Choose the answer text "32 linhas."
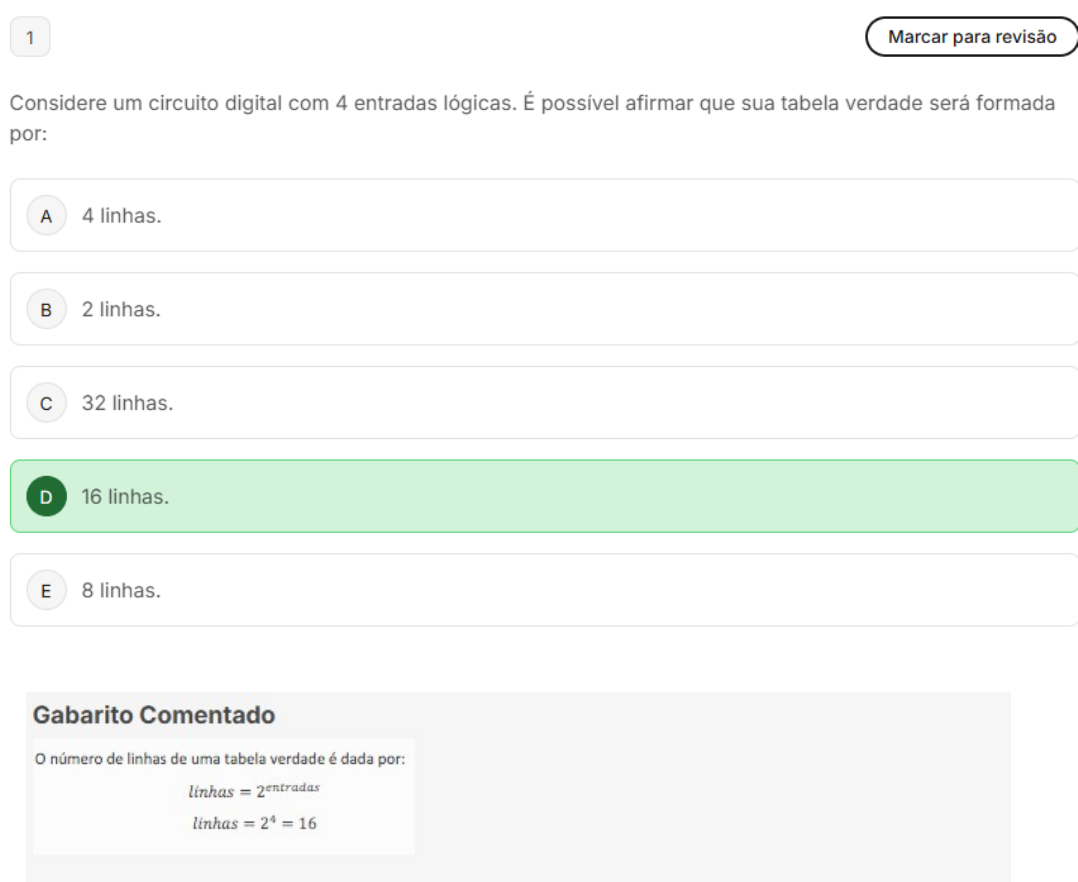 (x=127, y=404)
